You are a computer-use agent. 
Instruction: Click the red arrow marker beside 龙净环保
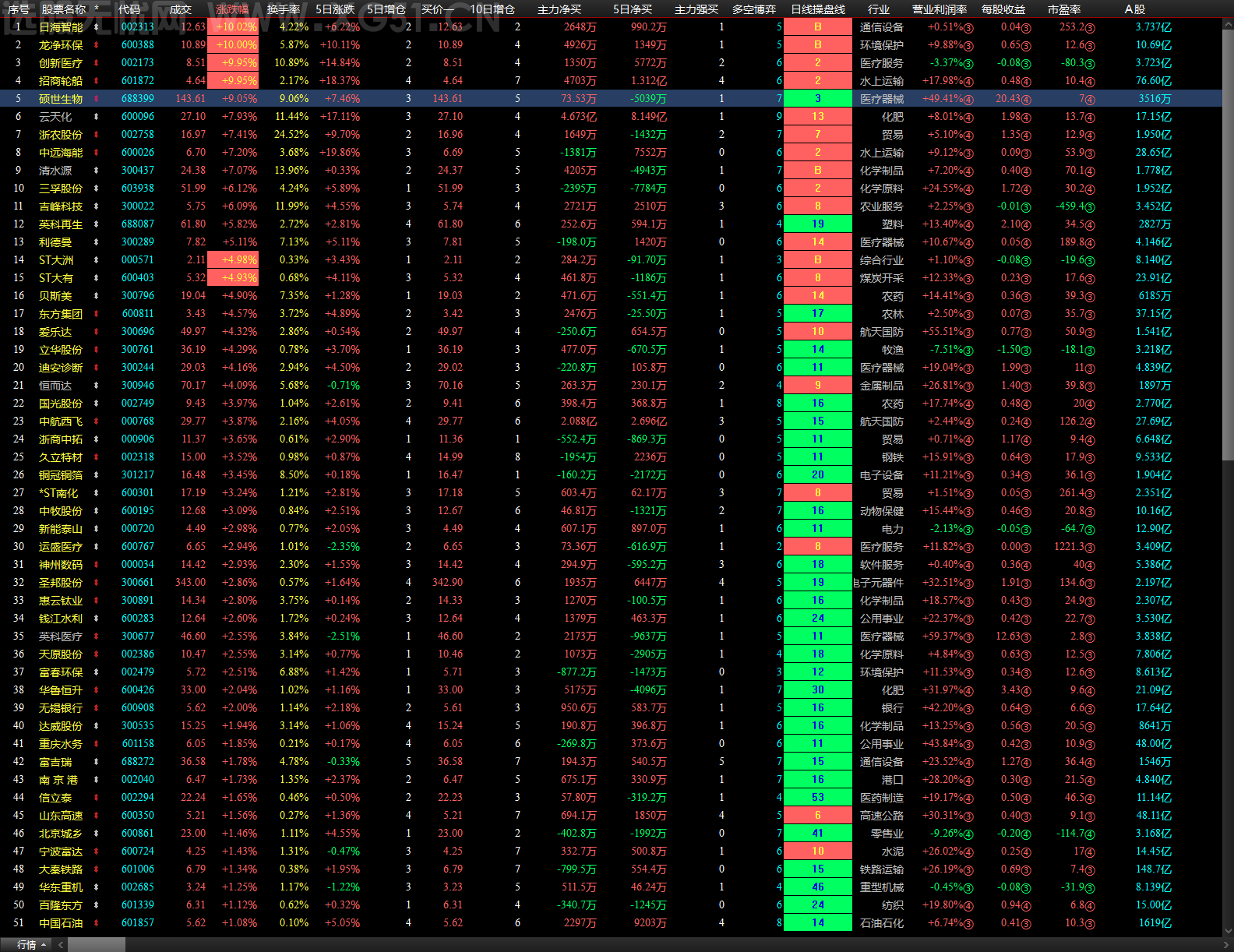[x=97, y=45]
